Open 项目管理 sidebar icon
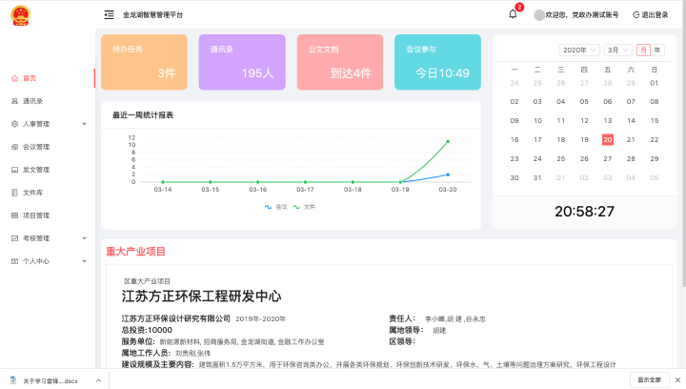The image size is (686, 389). 14,215
